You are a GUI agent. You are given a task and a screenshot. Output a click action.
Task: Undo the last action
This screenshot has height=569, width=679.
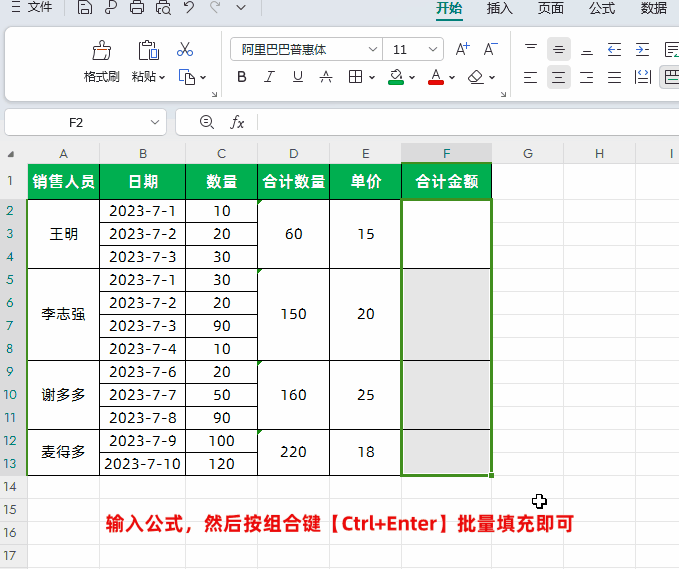189,7
